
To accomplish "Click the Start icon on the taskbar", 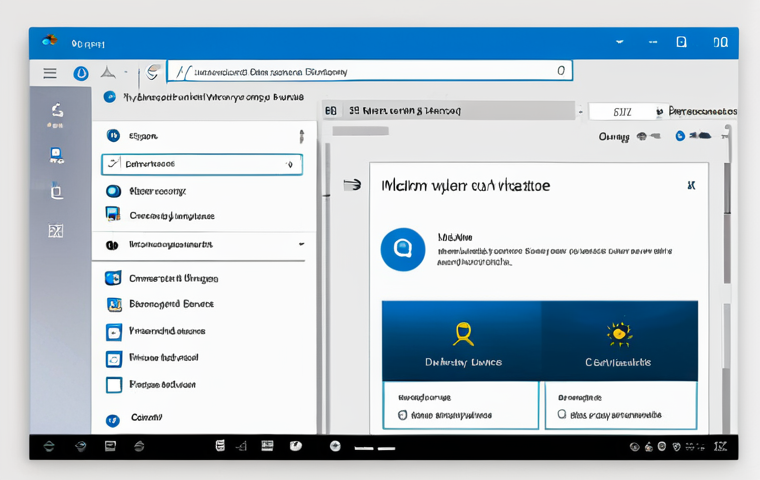I will 48,446.
